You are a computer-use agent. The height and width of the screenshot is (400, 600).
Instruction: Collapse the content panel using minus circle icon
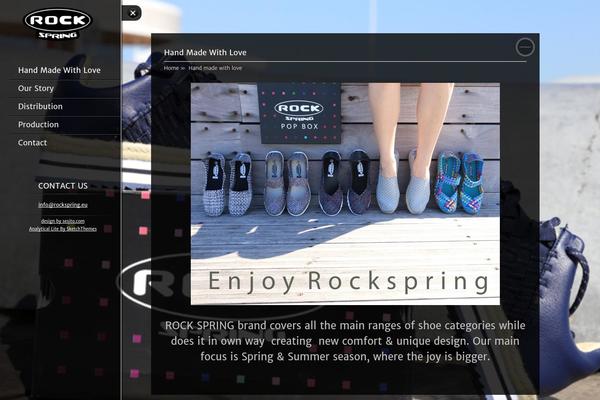click(525, 47)
